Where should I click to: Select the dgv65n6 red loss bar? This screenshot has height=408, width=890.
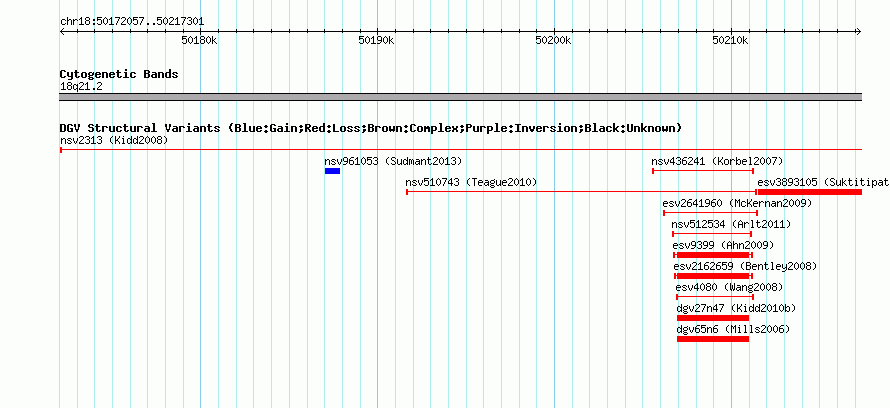[713, 339]
